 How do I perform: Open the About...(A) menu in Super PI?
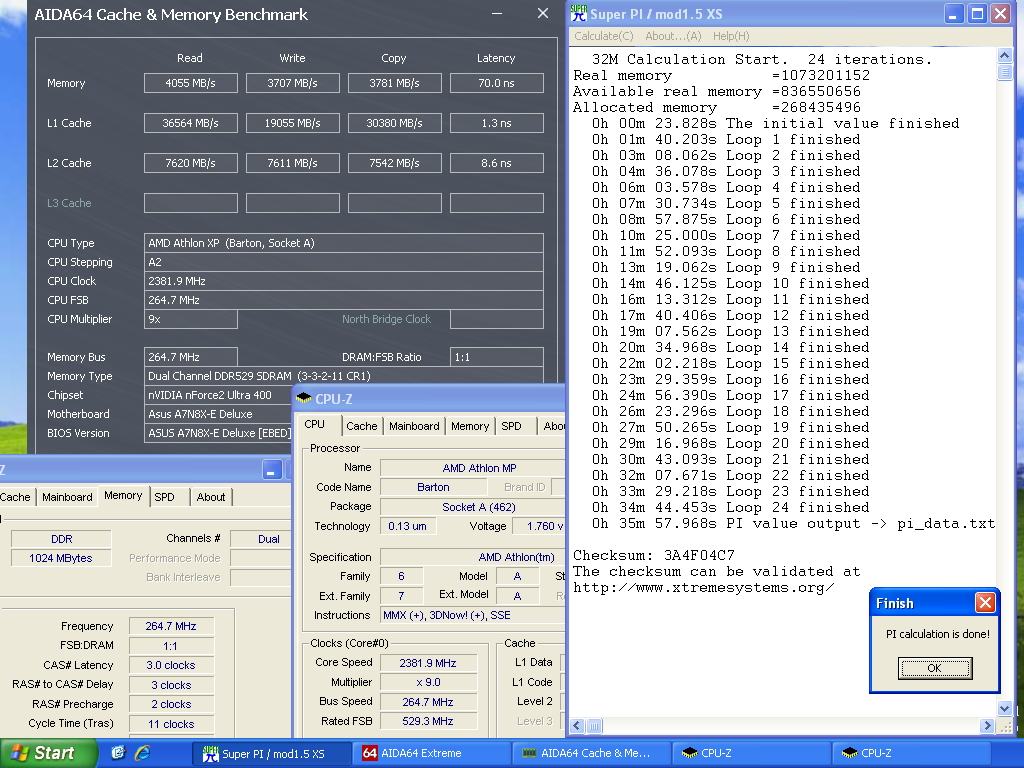coord(673,36)
